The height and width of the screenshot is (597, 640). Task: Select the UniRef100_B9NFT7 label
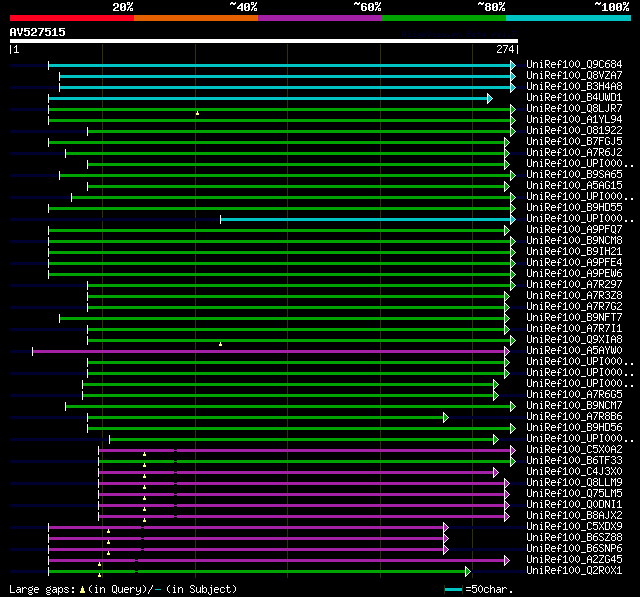(574, 318)
